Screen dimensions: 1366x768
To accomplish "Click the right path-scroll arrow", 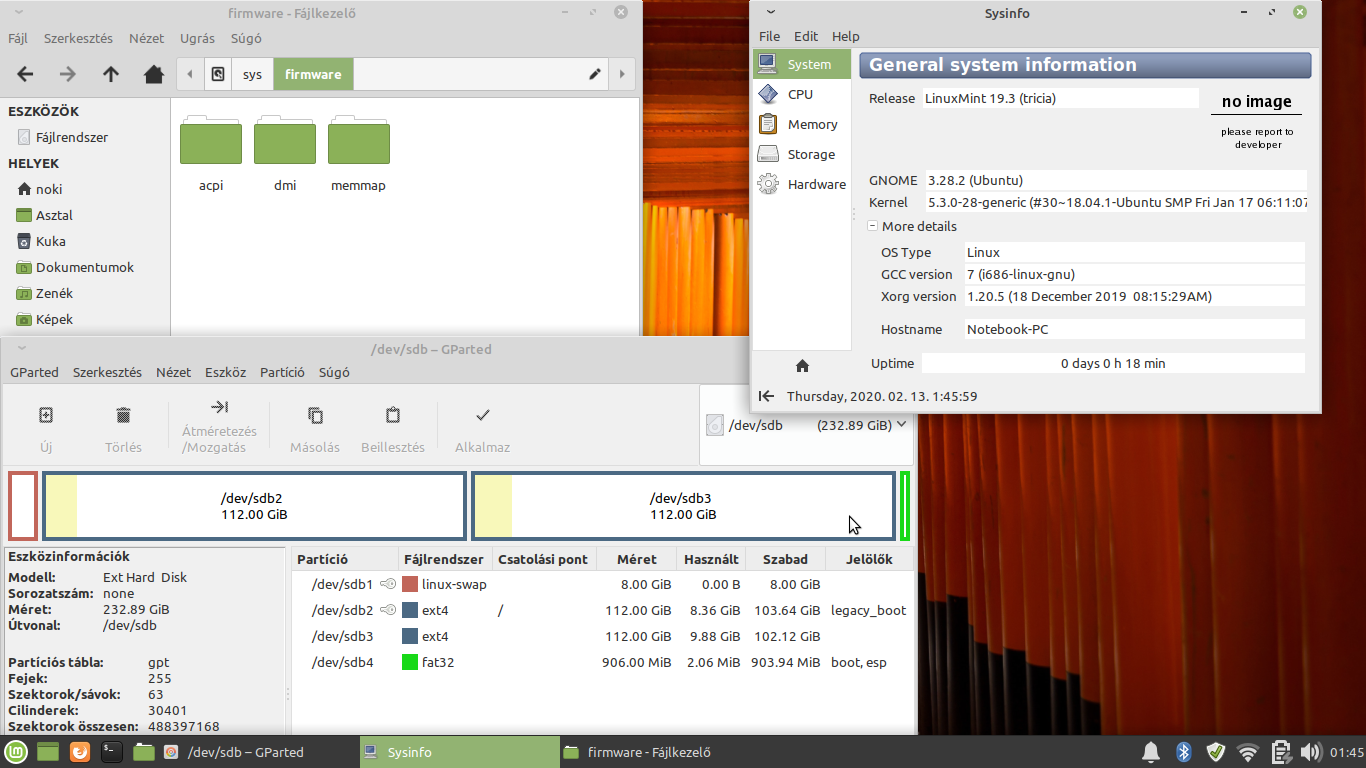I will tap(622, 74).
